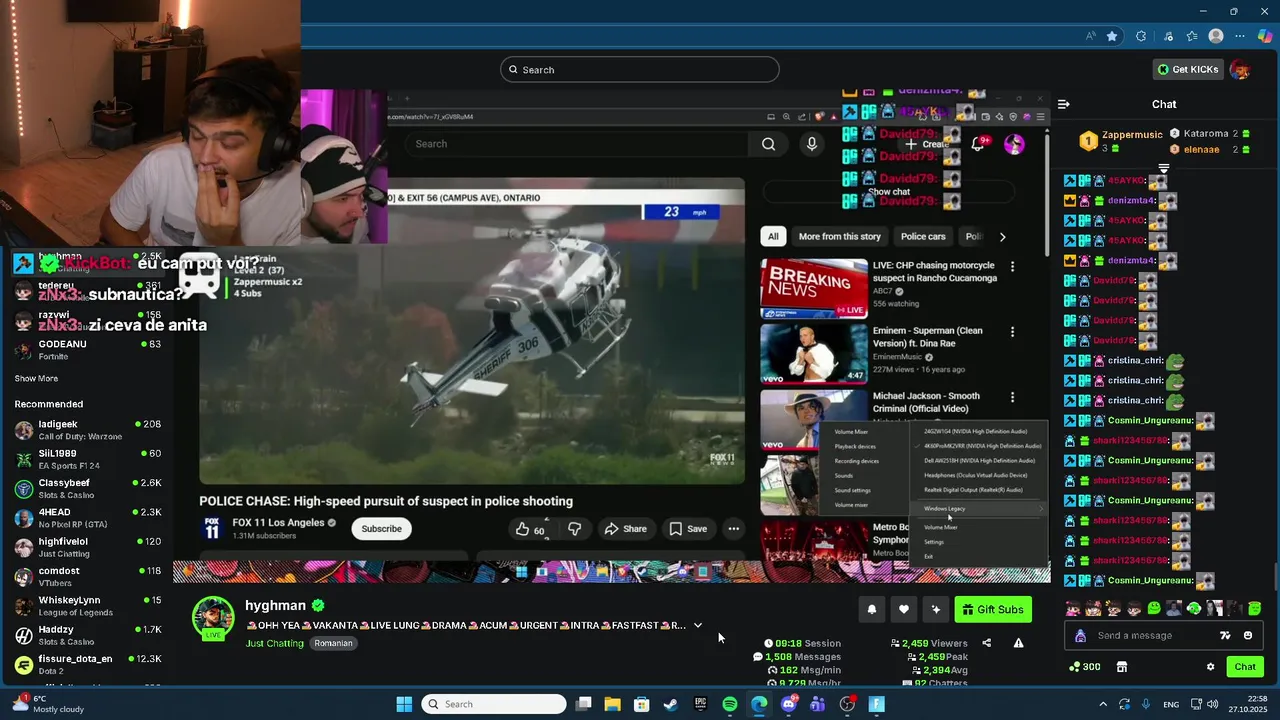Image resolution: width=1280 pixels, height=720 pixels.
Task: Open Task View on taskbar
Action: pyautogui.click(x=584, y=704)
